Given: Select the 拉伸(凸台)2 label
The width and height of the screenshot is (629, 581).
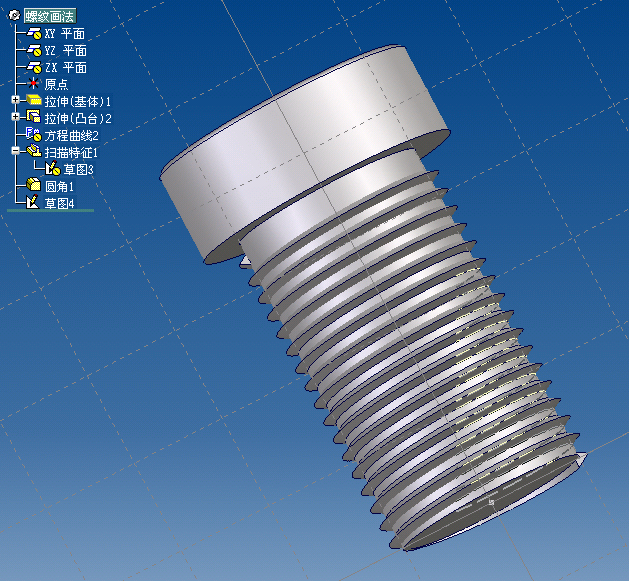Looking at the screenshot, I should click(78, 118).
